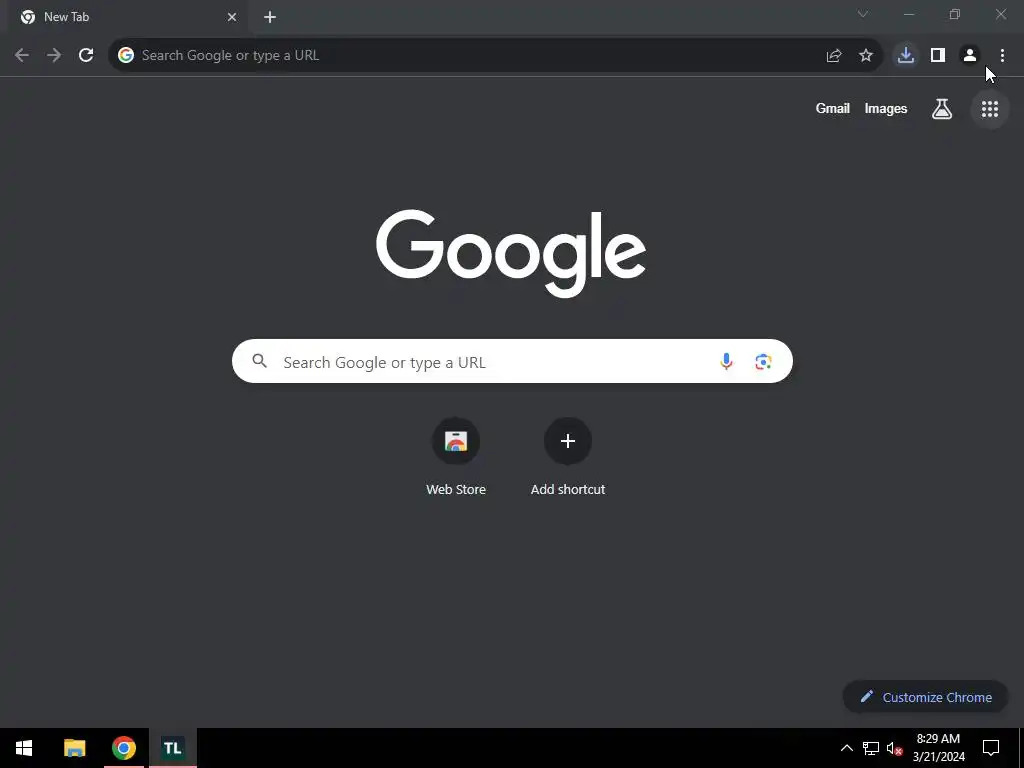Open the profile avatar icon
1024x768 pixels.
pyautogui.click(x=970, y=56)
